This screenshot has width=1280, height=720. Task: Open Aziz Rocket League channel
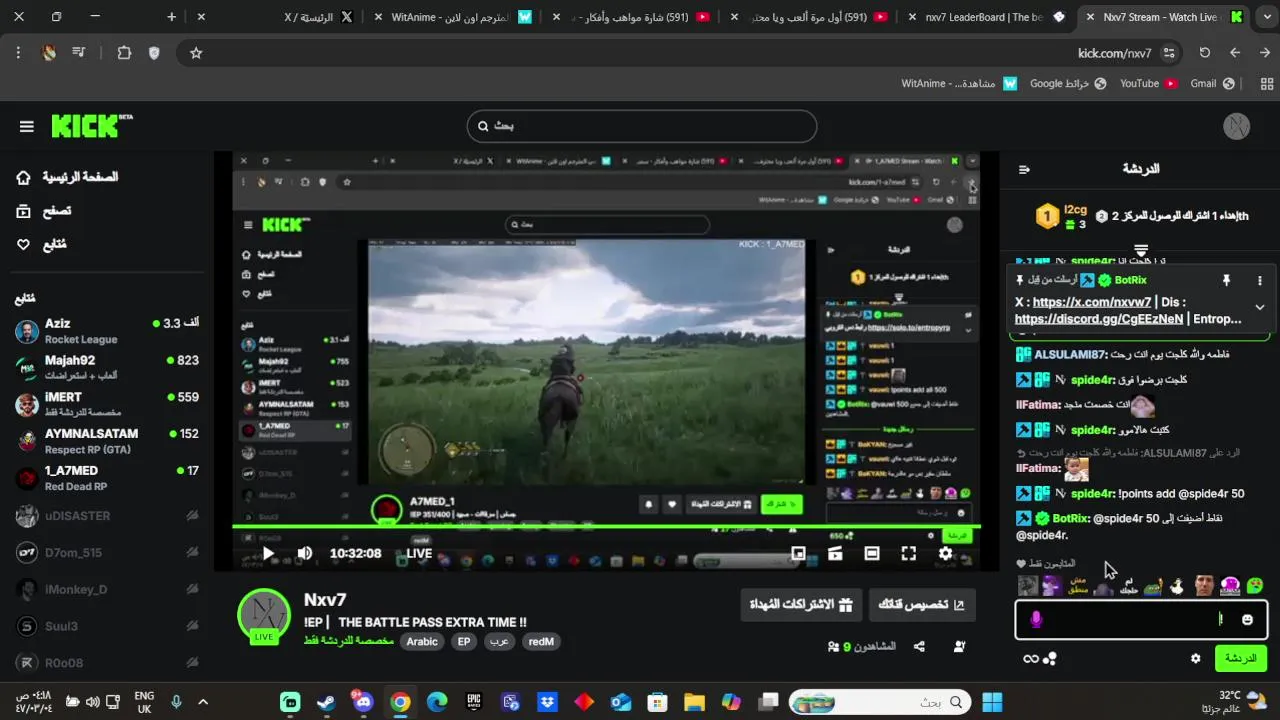tap(107, 330)
